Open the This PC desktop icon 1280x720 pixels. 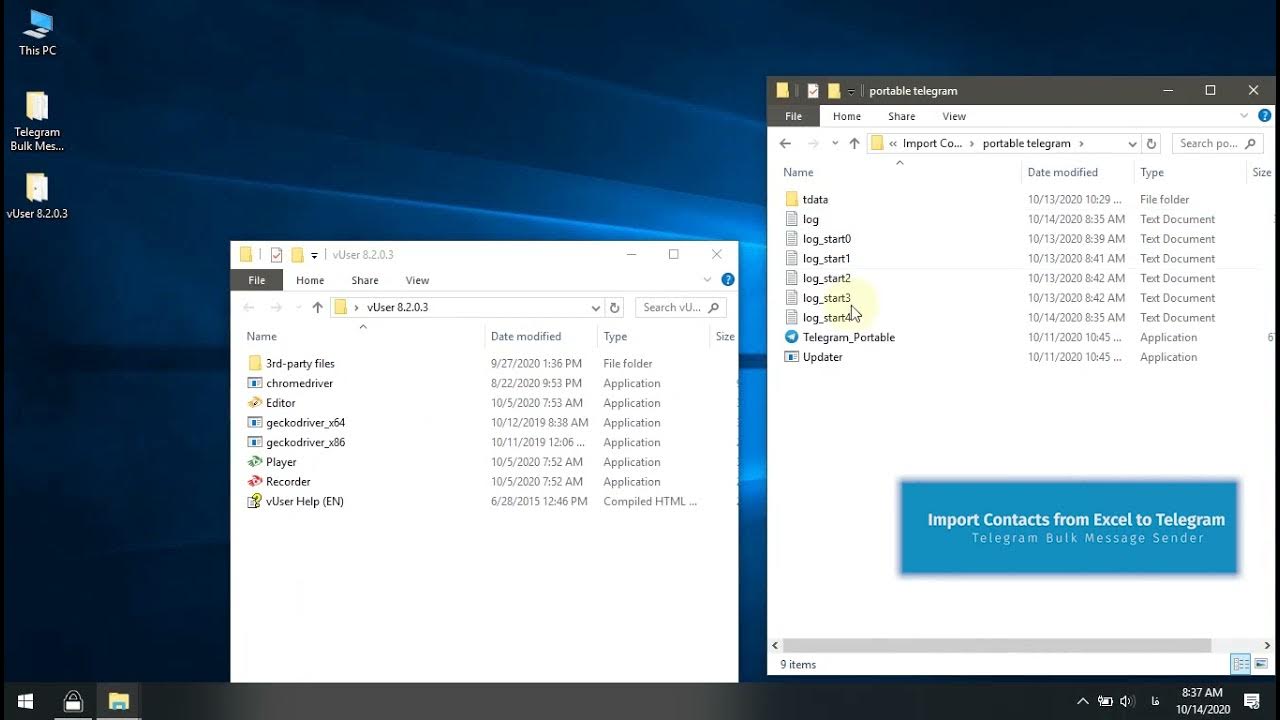pyautogui.click(x=38, y=32)
